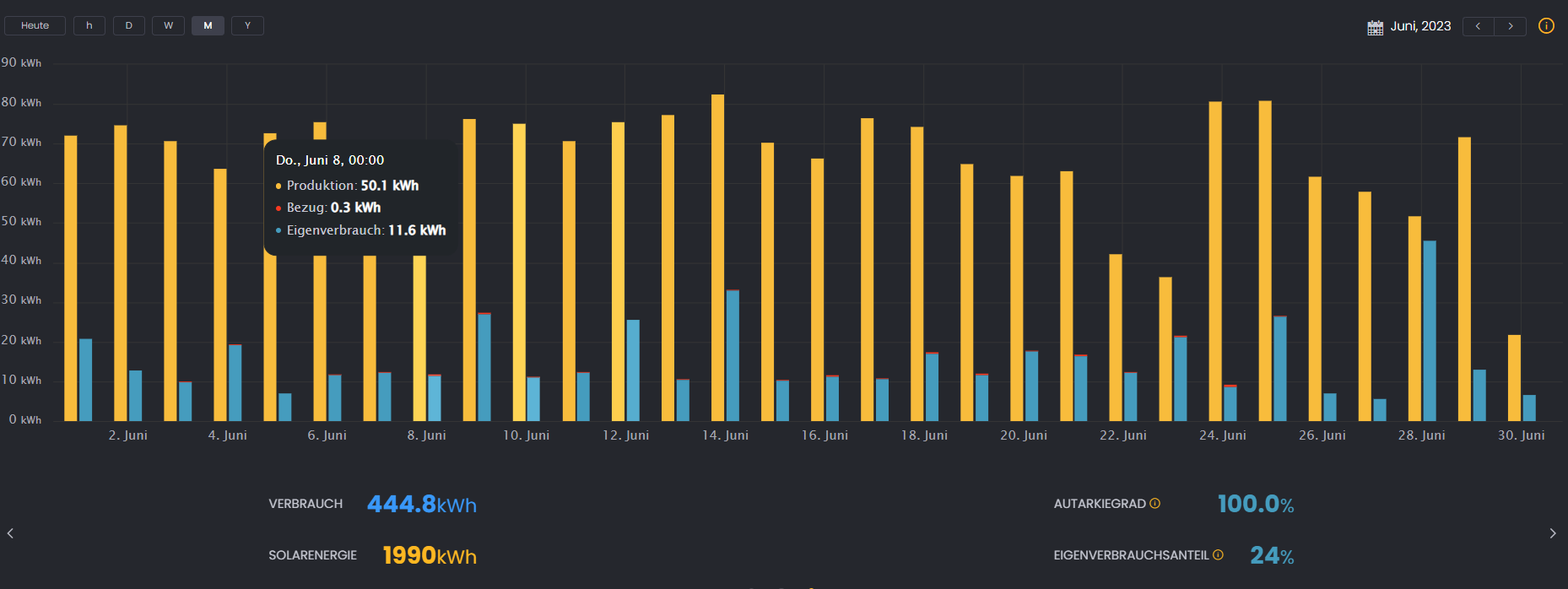
Task: Click the 0 kWh y-axis label
Action: (24, 419)
